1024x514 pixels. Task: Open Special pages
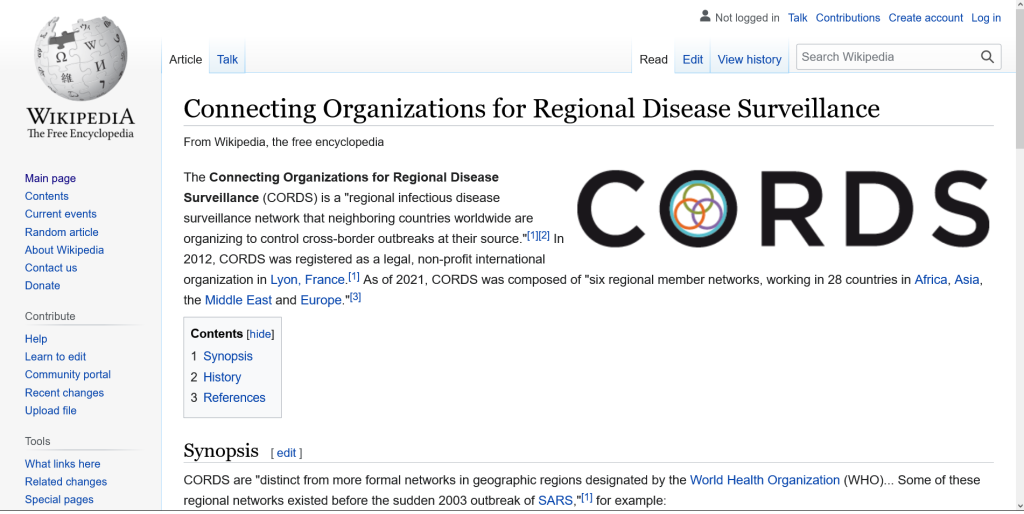coord(59,500)
